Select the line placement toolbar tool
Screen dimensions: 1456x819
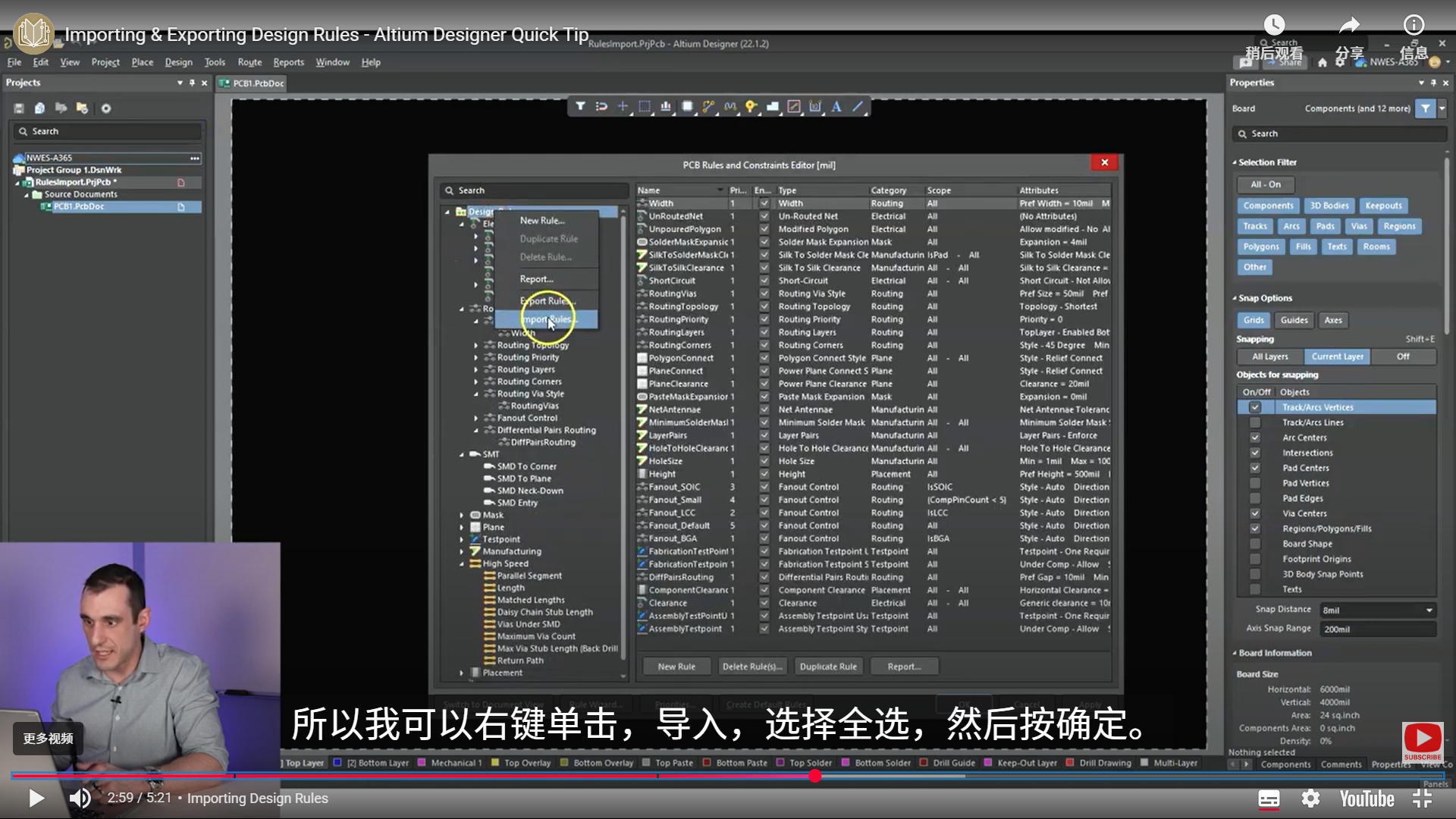858,107
